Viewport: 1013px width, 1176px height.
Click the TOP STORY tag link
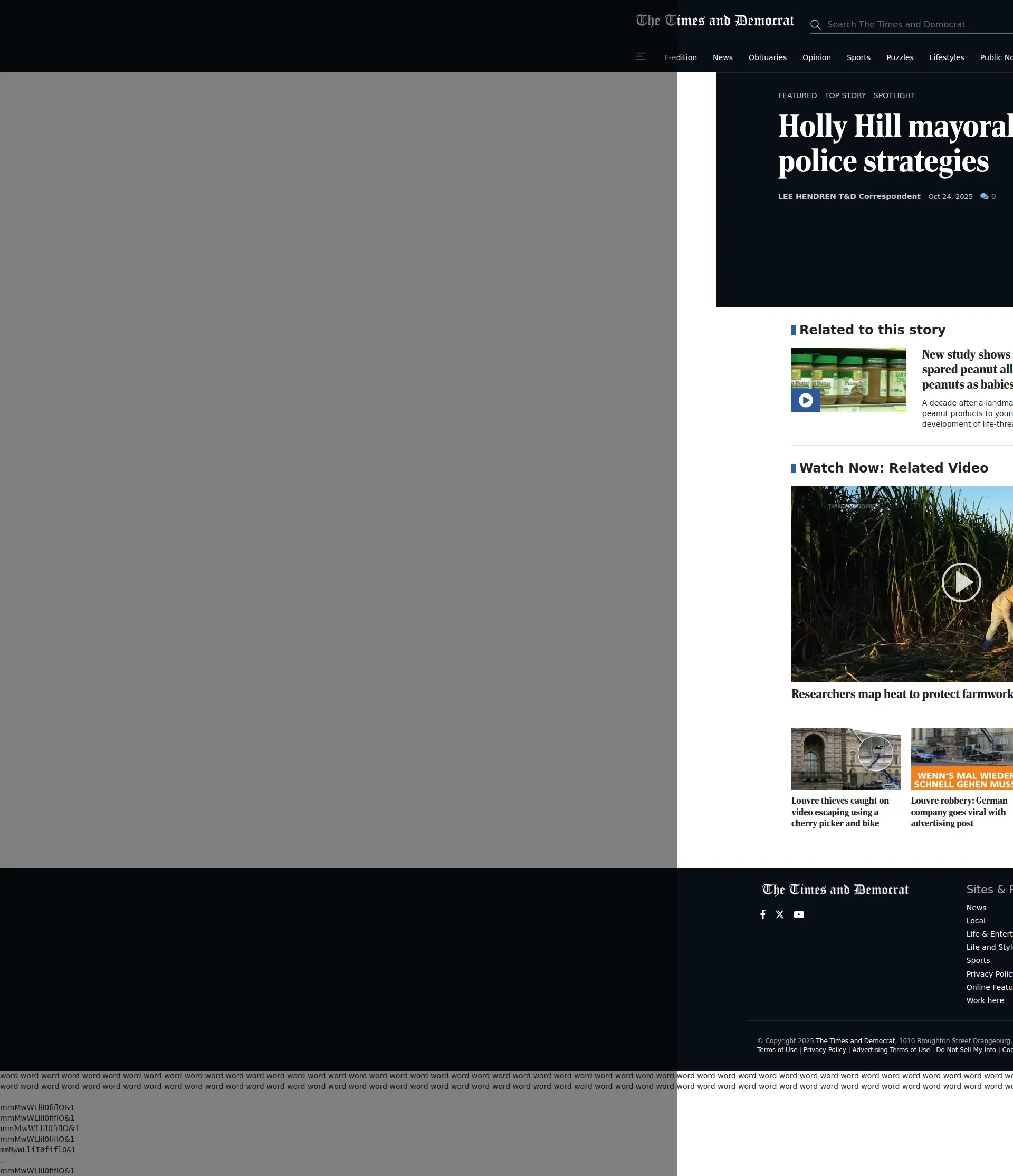pos(845,95)
